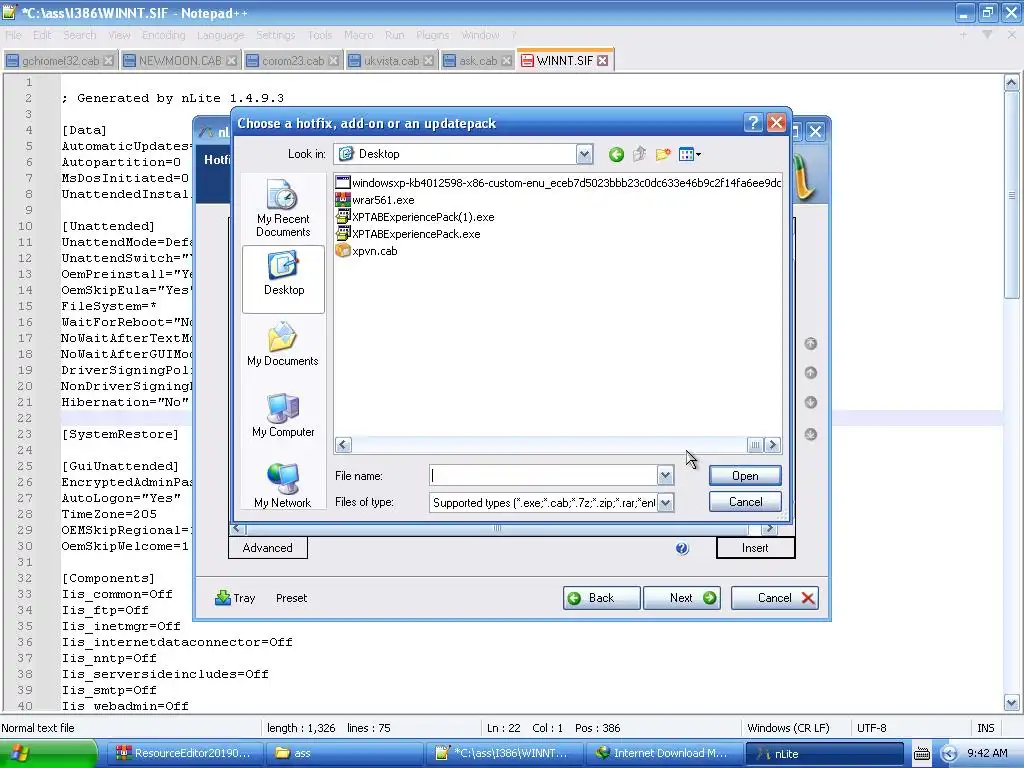Click the keyboard icon in system tray

click(921, 754)
